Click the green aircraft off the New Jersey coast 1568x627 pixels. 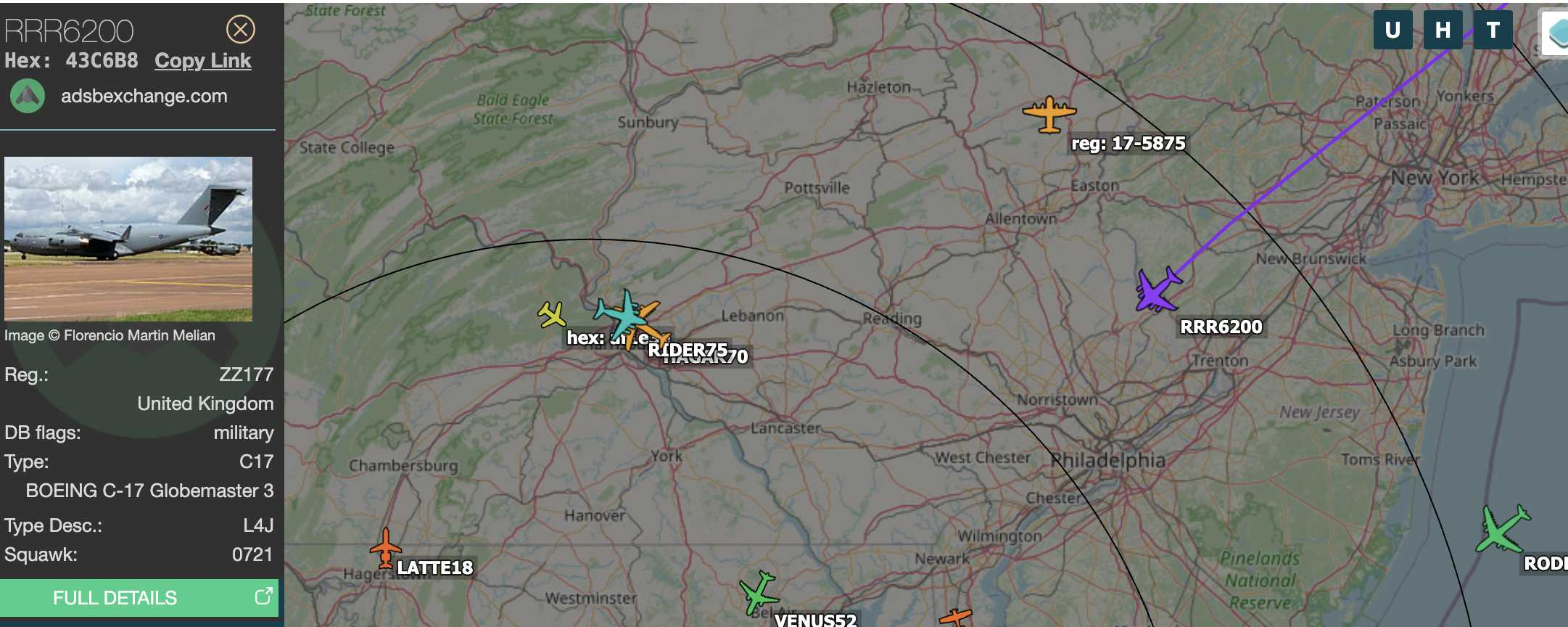pos(1503,529)
